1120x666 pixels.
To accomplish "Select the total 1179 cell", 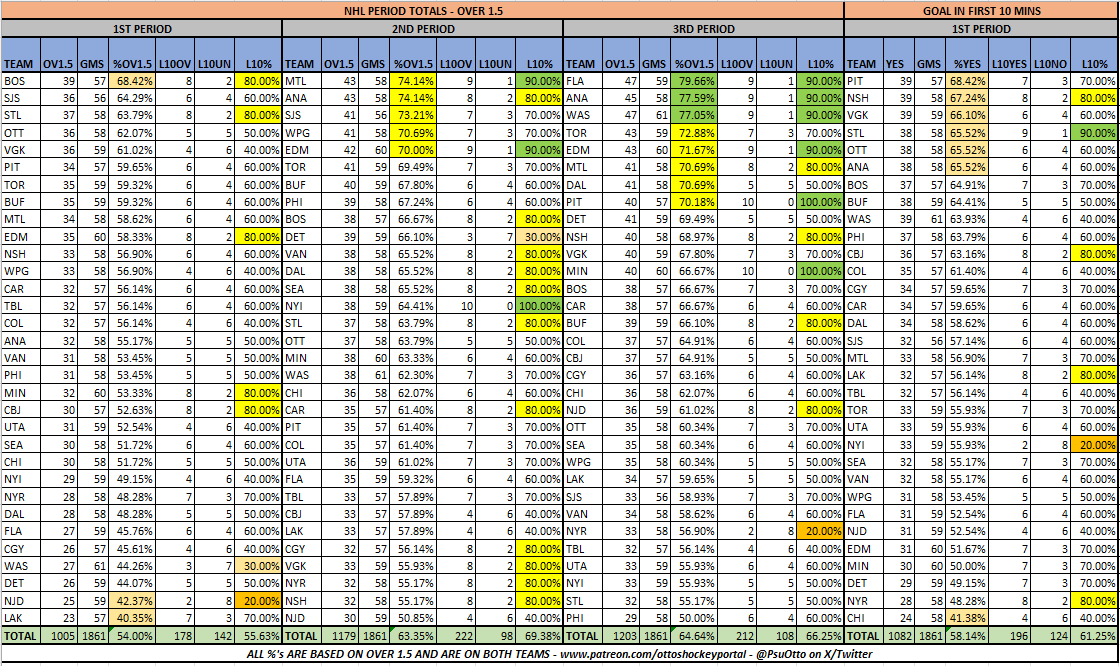I will point(339,635).
